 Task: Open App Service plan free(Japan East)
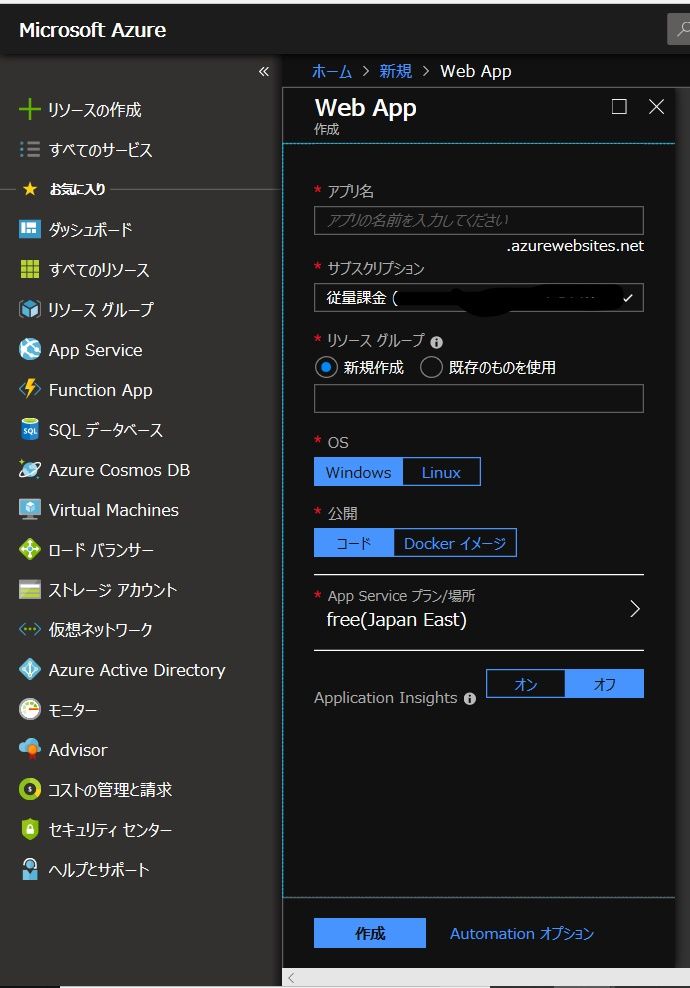[479, 609]
